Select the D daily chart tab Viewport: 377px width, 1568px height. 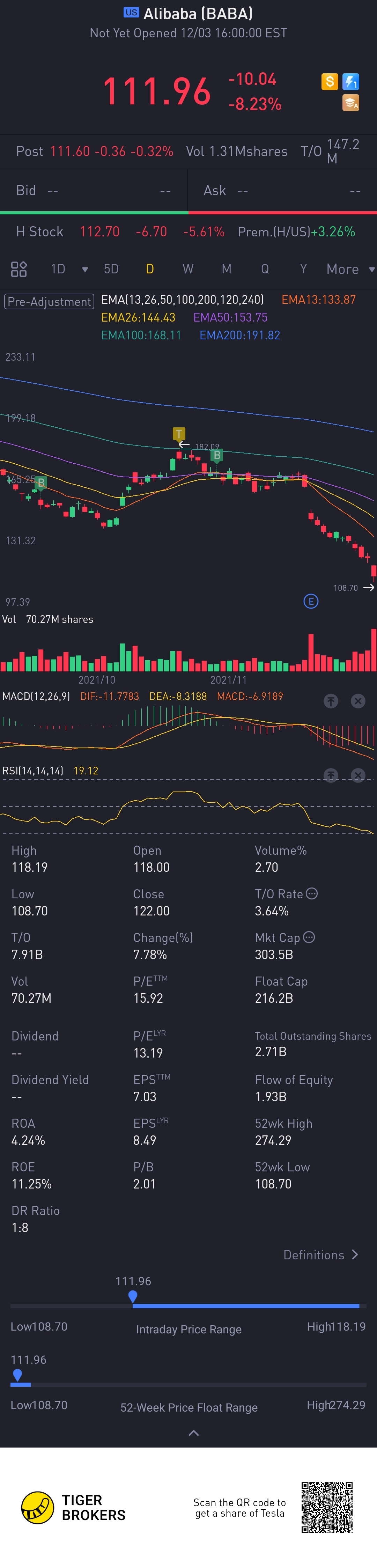tap(150, 269)
